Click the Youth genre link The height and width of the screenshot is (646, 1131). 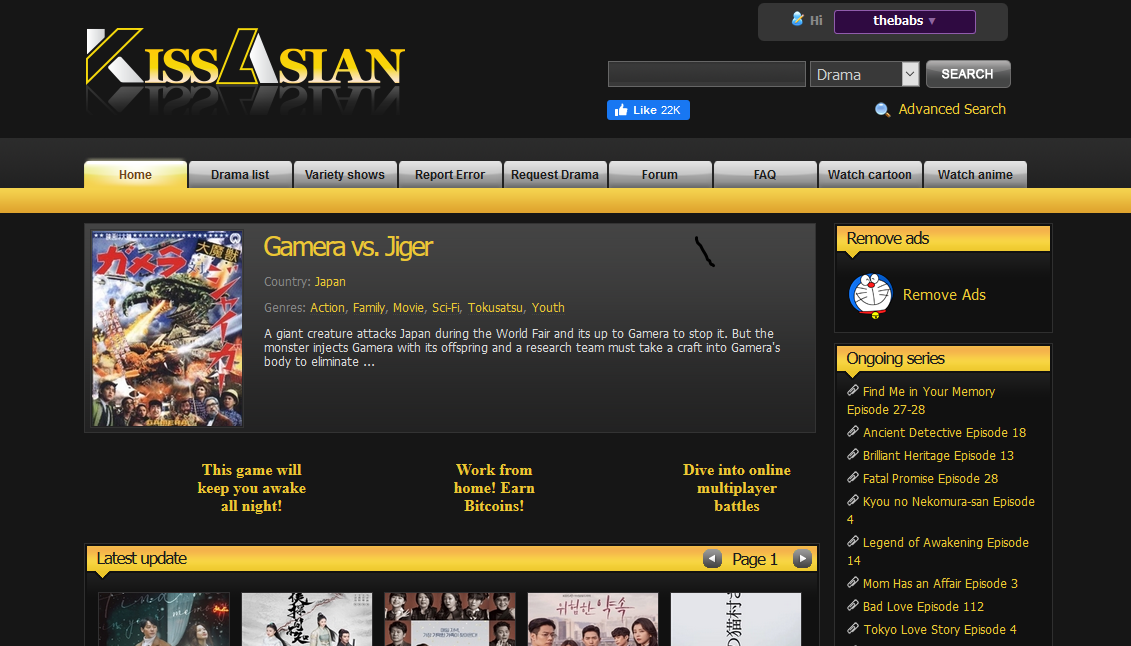[548, 308]
